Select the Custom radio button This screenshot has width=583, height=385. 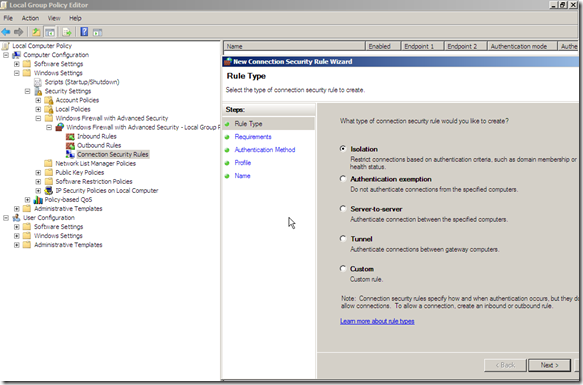343,268
